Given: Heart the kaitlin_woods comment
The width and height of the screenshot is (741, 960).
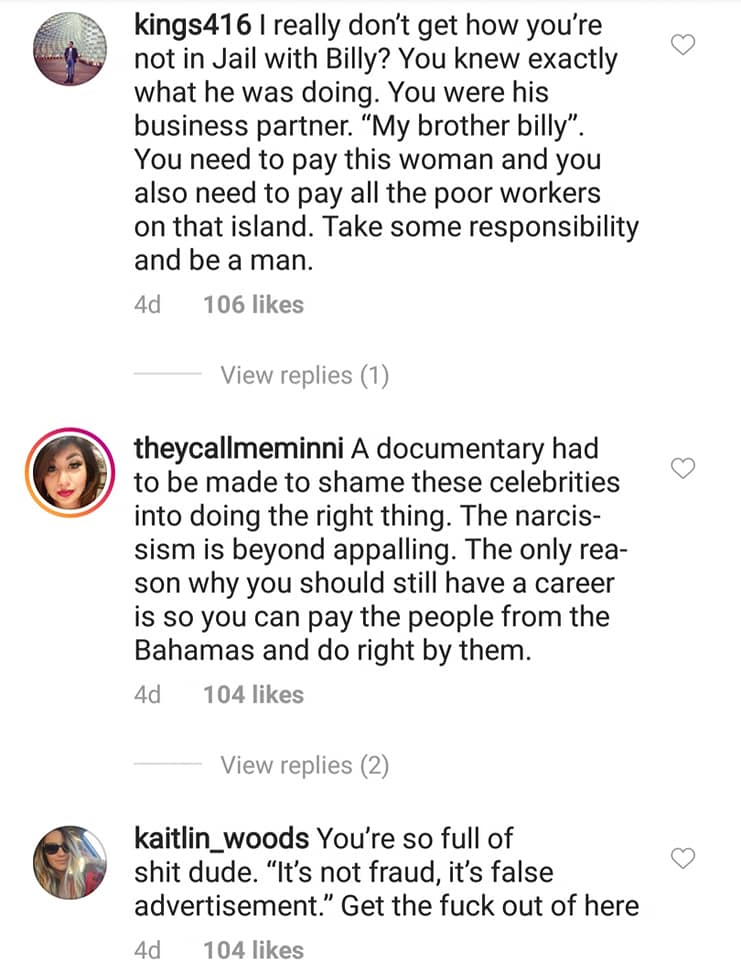Looking at the screenshot, I should (683, 858).
